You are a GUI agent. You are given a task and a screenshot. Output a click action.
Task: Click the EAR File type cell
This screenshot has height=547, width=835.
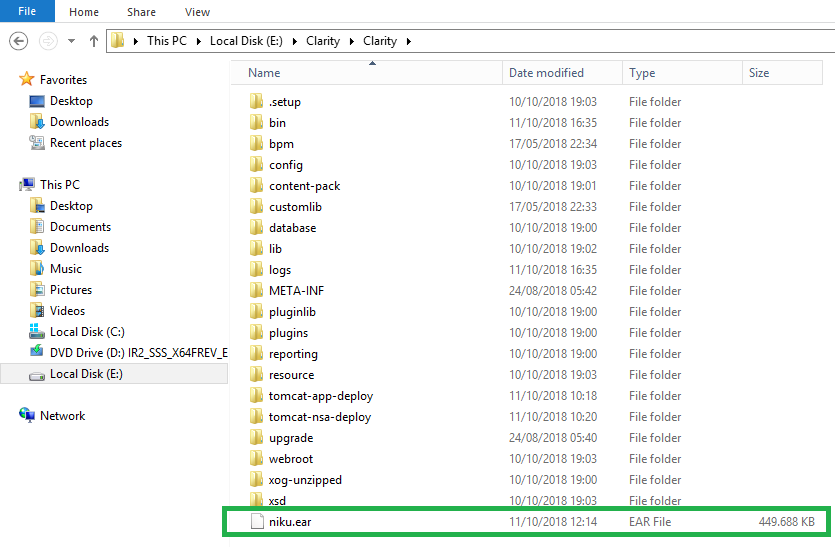[650, 522]
